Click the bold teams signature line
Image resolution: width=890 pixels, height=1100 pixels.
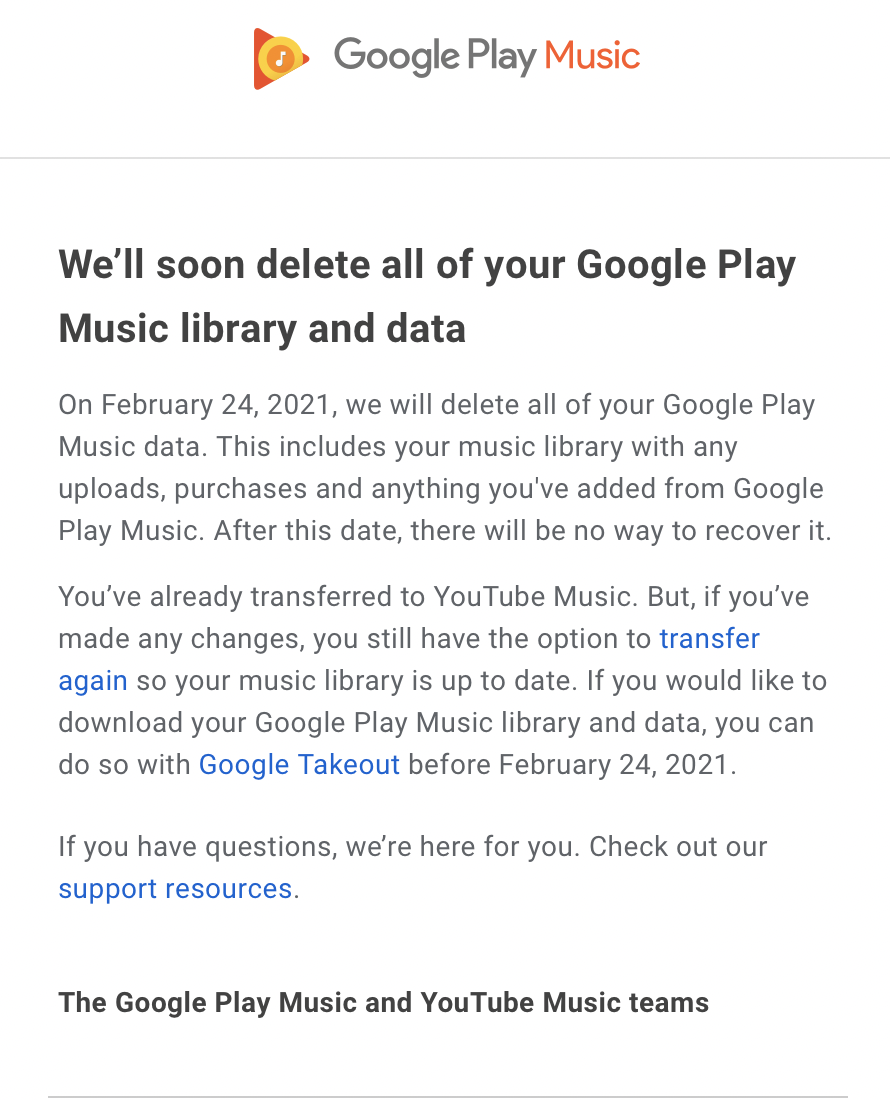[x=383, y=1003]
